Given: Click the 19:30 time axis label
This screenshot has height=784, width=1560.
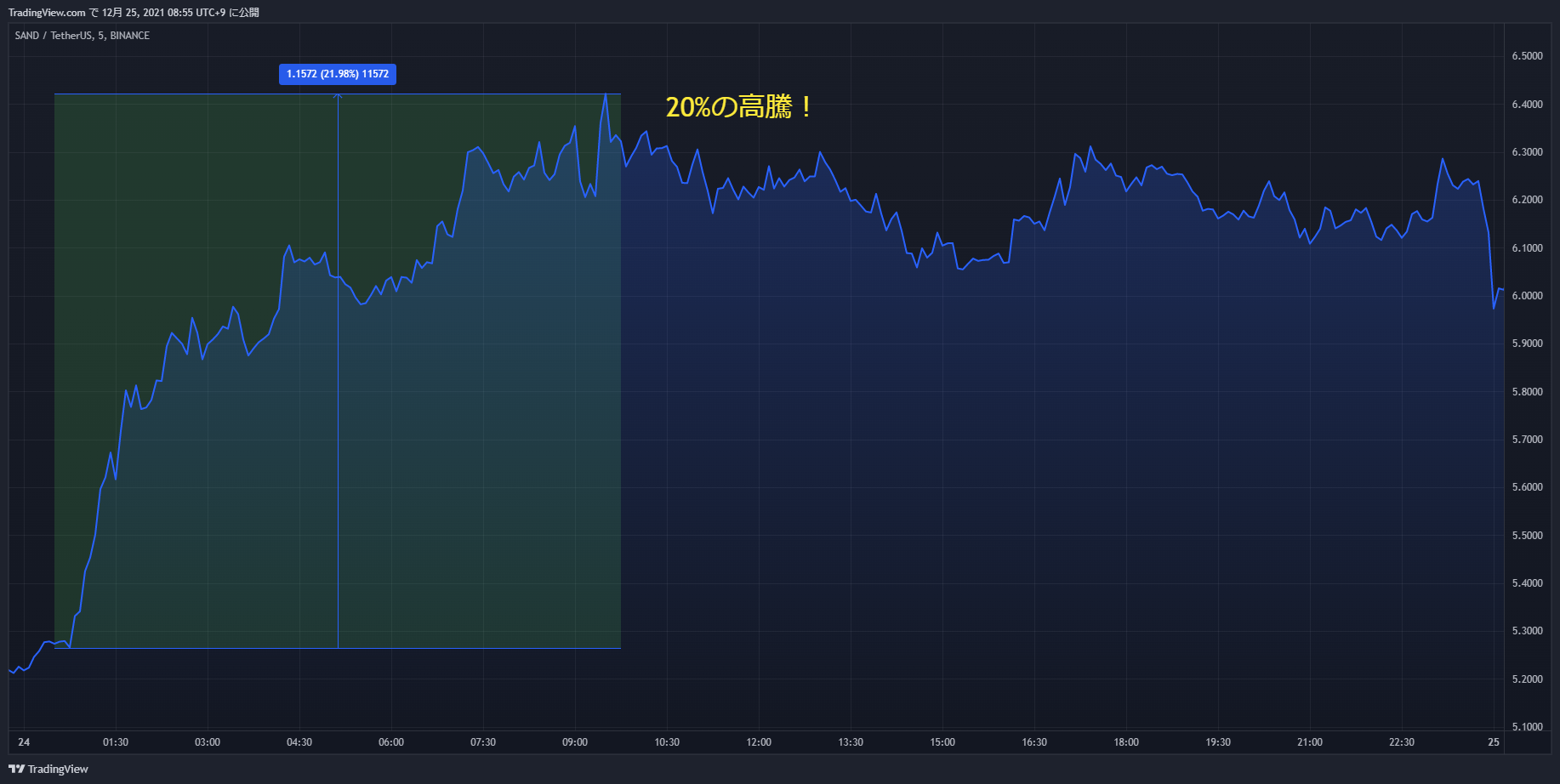Looking at the screenshot, I should [x=1218, y=742].
